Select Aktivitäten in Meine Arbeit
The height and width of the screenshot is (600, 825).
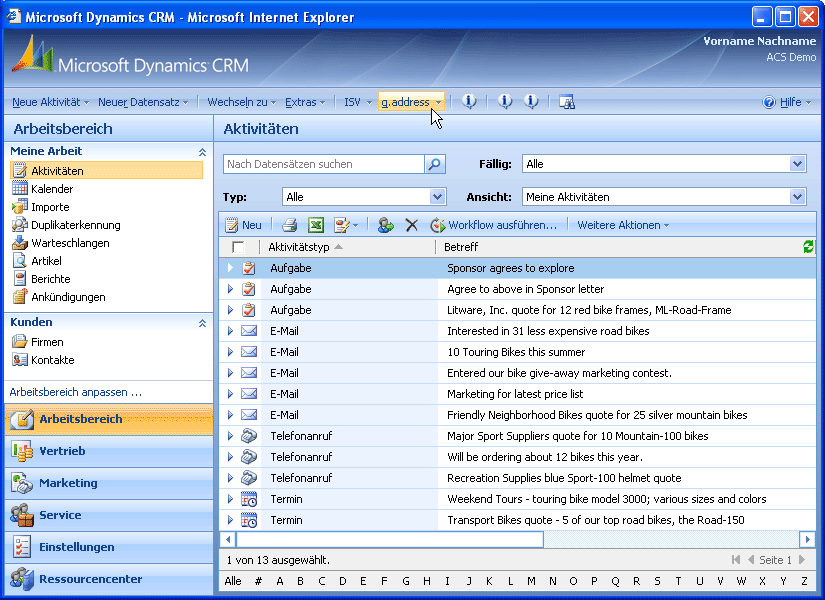[106, 171]
